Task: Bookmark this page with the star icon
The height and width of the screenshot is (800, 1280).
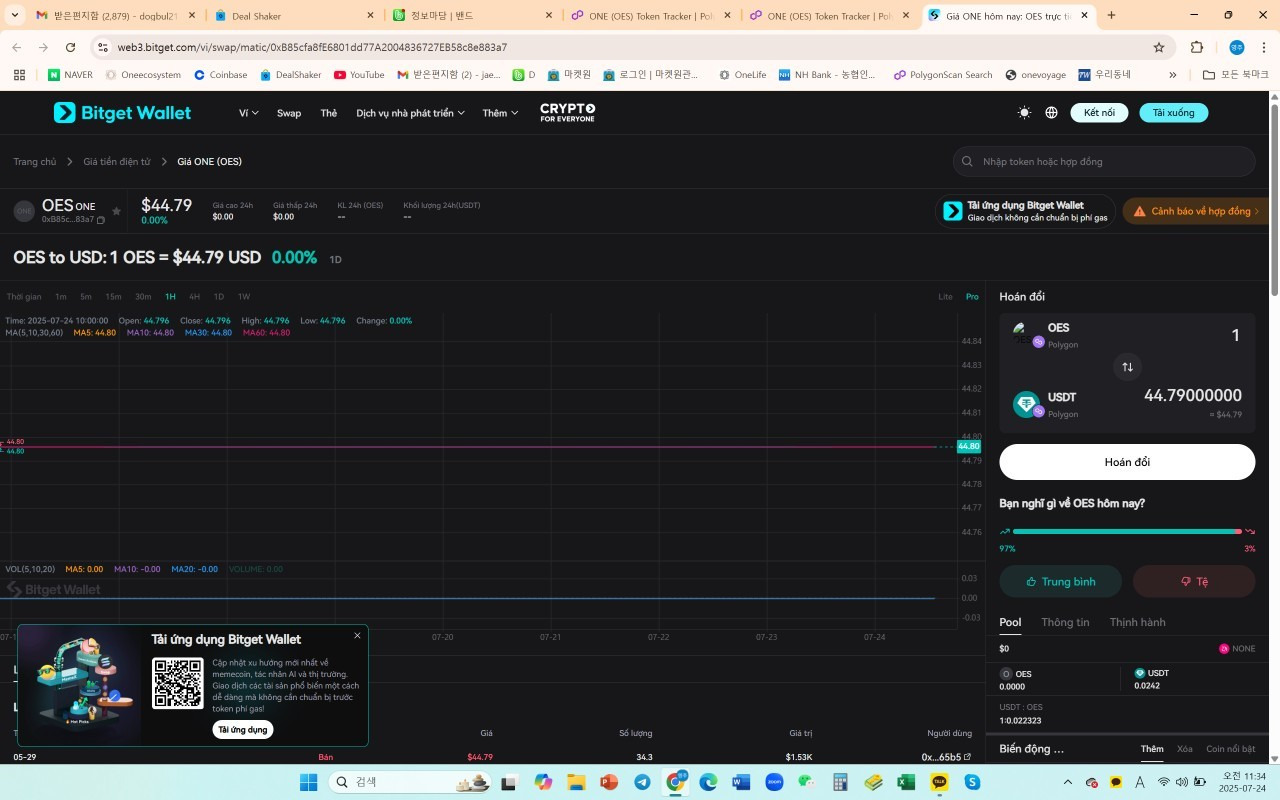Action: (1159, 47)
